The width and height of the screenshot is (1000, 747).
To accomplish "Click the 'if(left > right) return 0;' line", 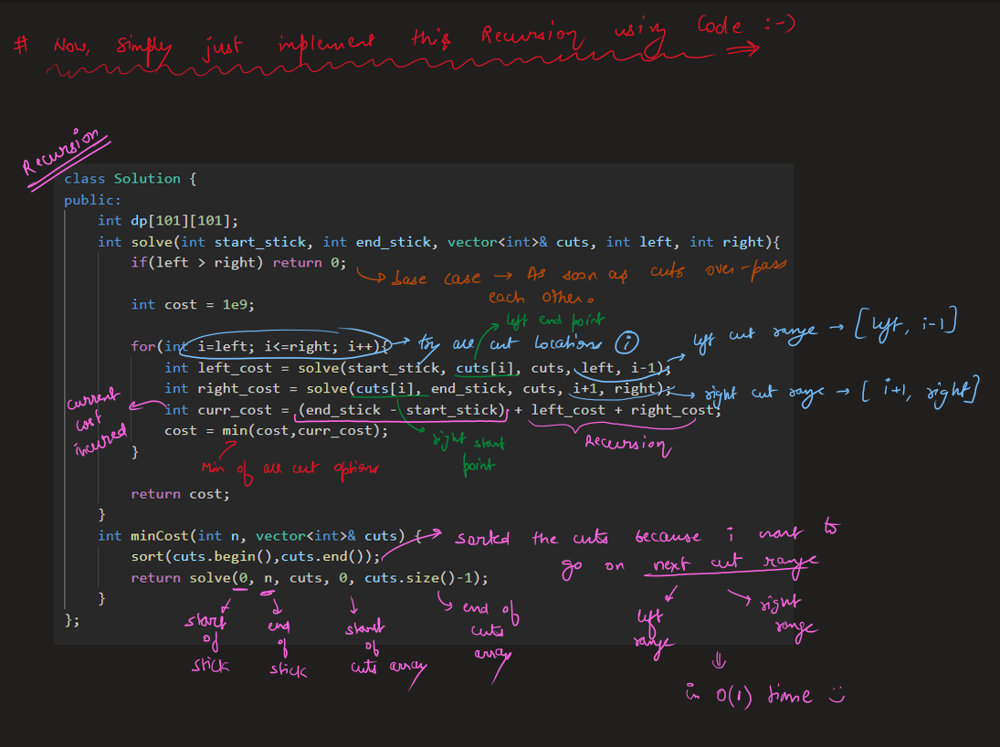I will 238,262.
